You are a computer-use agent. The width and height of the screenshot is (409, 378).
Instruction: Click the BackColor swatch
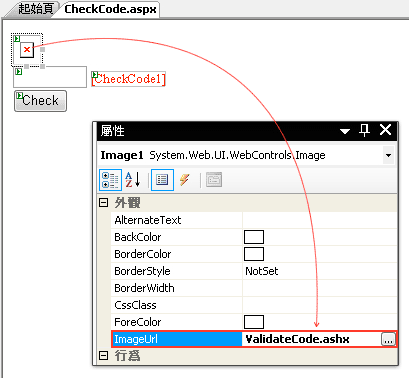coord(254,237)
